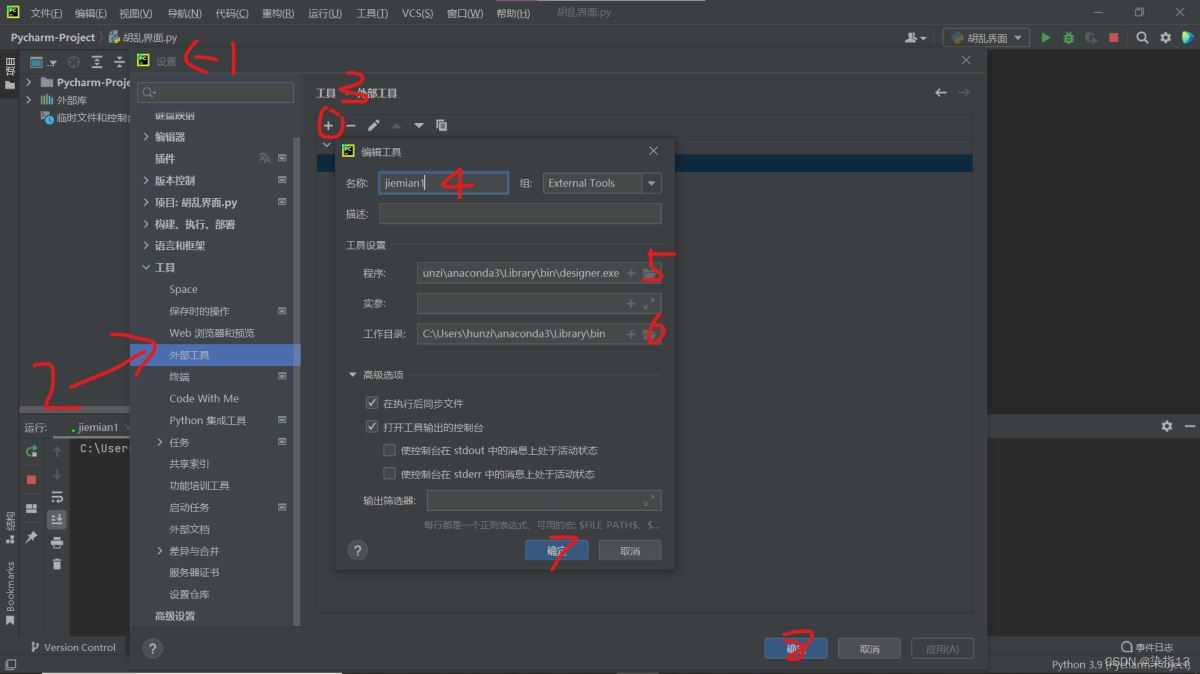Screen dimensions: 1200x674
Task: Pin the Run tab
Action: (31, 537)
